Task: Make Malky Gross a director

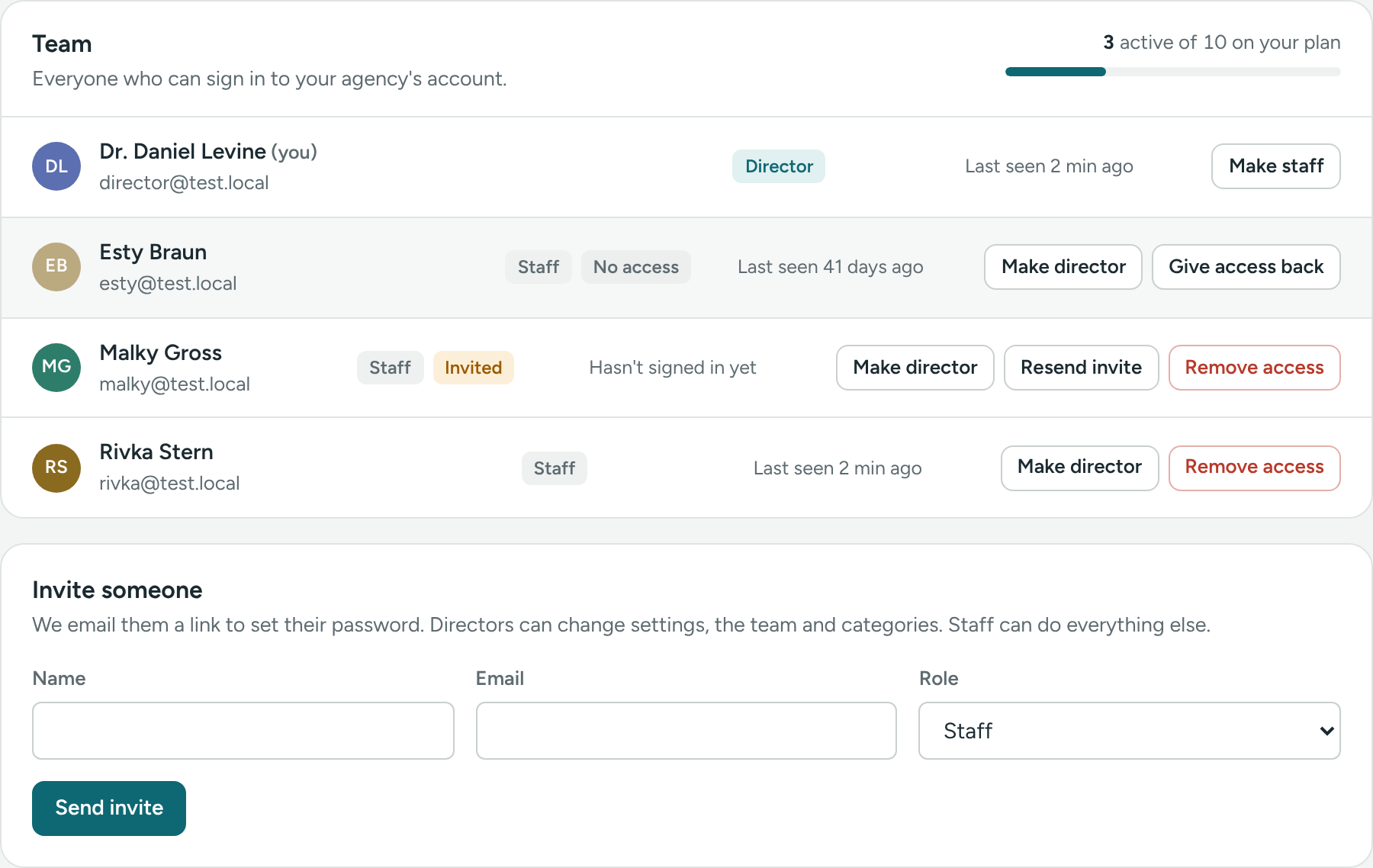Action: click(915, 368)
